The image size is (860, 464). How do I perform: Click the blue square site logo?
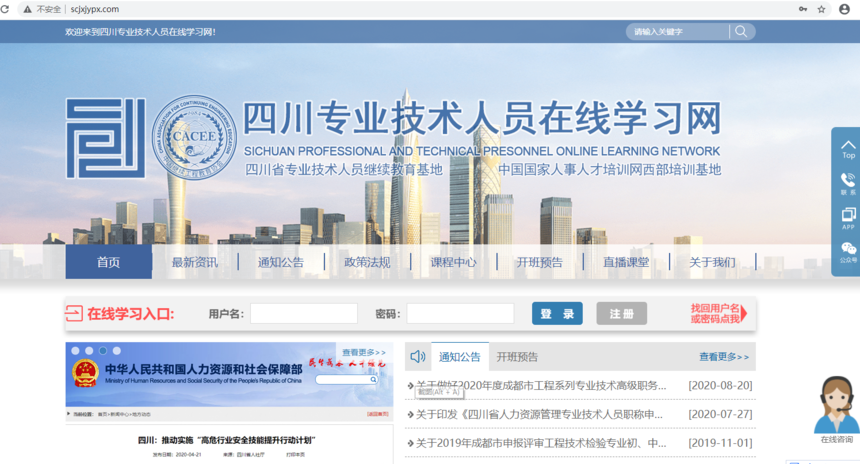106,138
